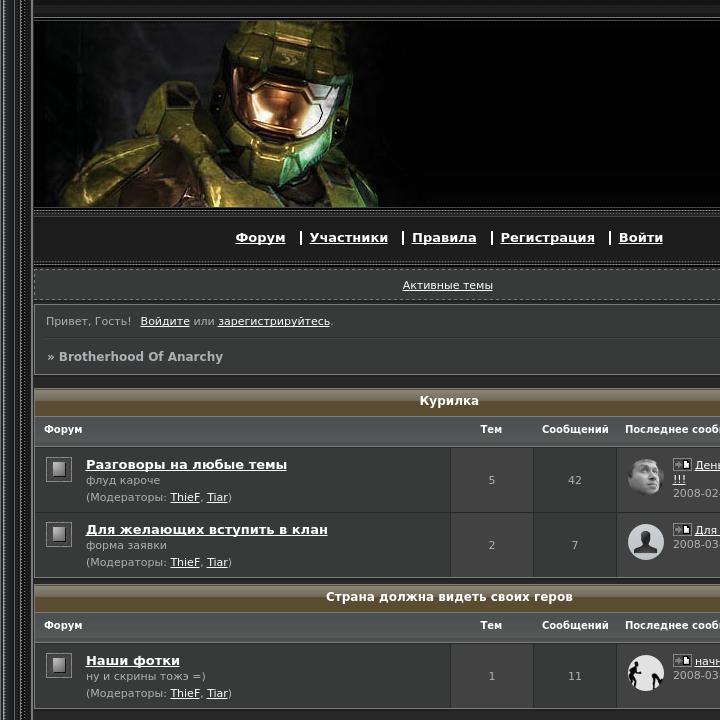Click the description флуд кароче
Image resolution: width=720 pixels, height=720 pixels.
123,480
